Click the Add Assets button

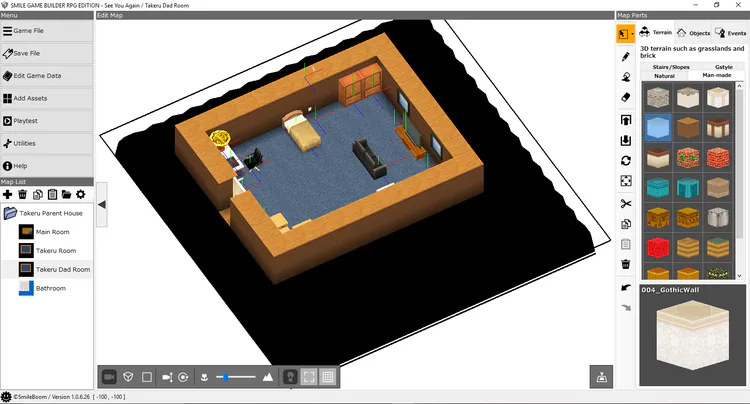point(46,98)
